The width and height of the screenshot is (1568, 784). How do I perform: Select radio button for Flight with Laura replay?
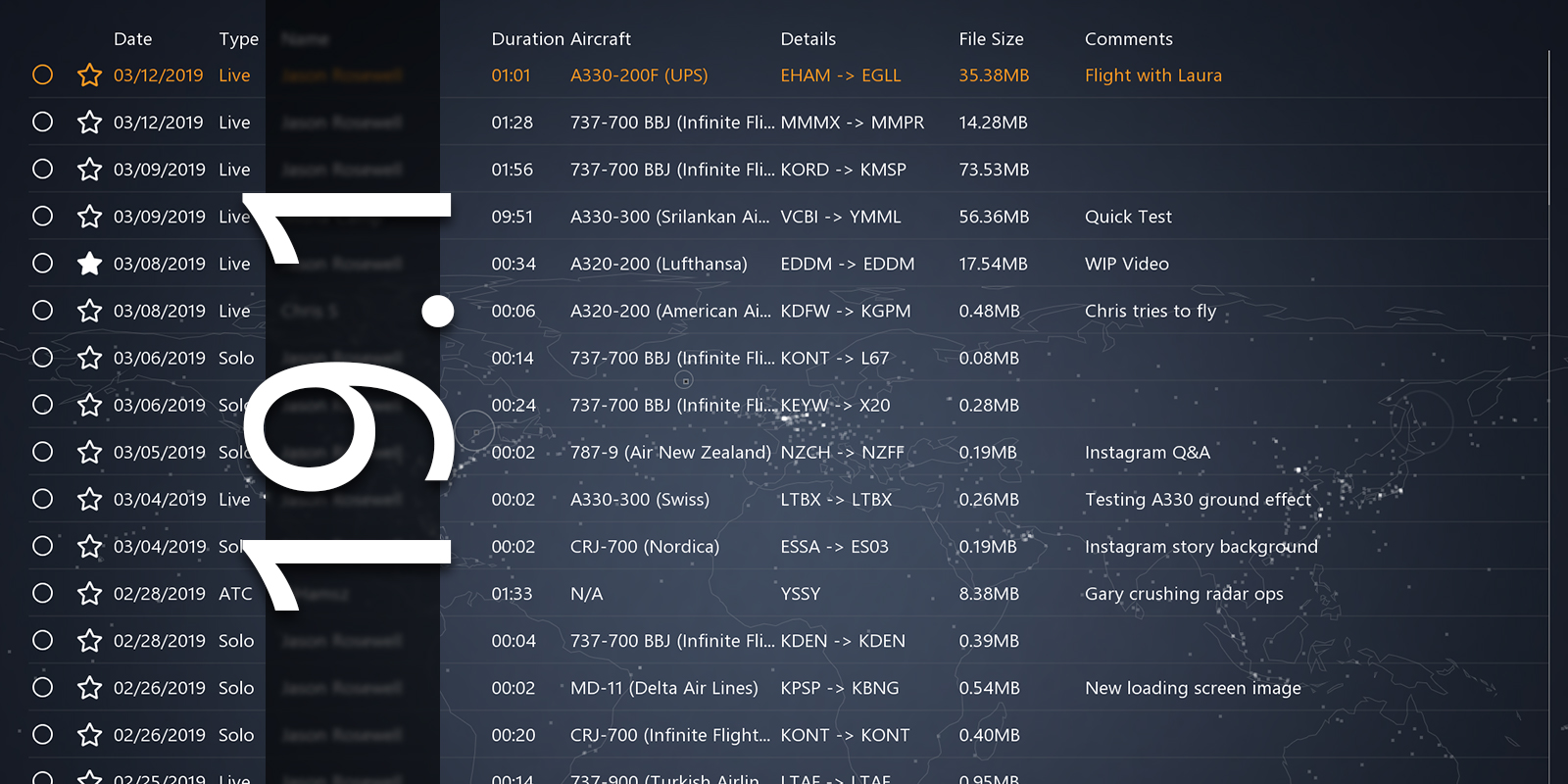coord(42,74)
